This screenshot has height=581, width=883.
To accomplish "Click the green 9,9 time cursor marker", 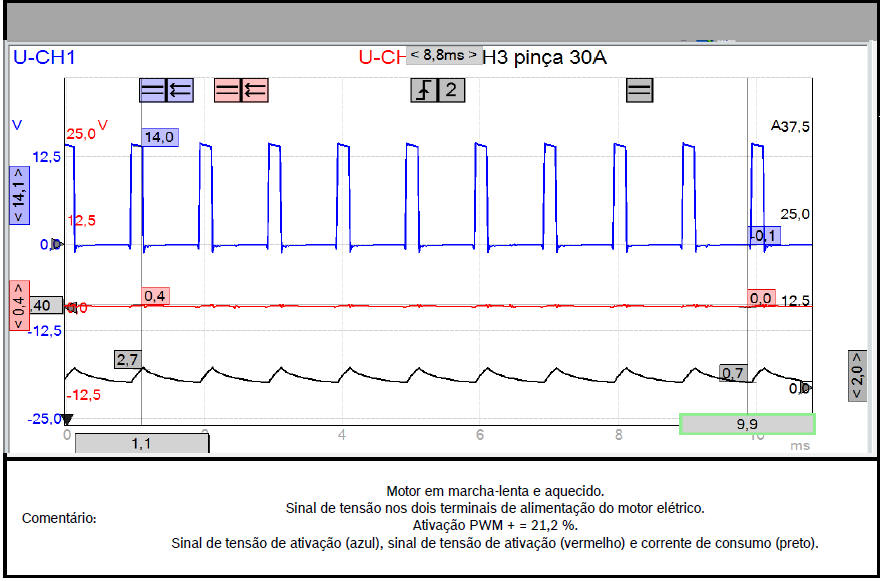I will pos(746,424).
